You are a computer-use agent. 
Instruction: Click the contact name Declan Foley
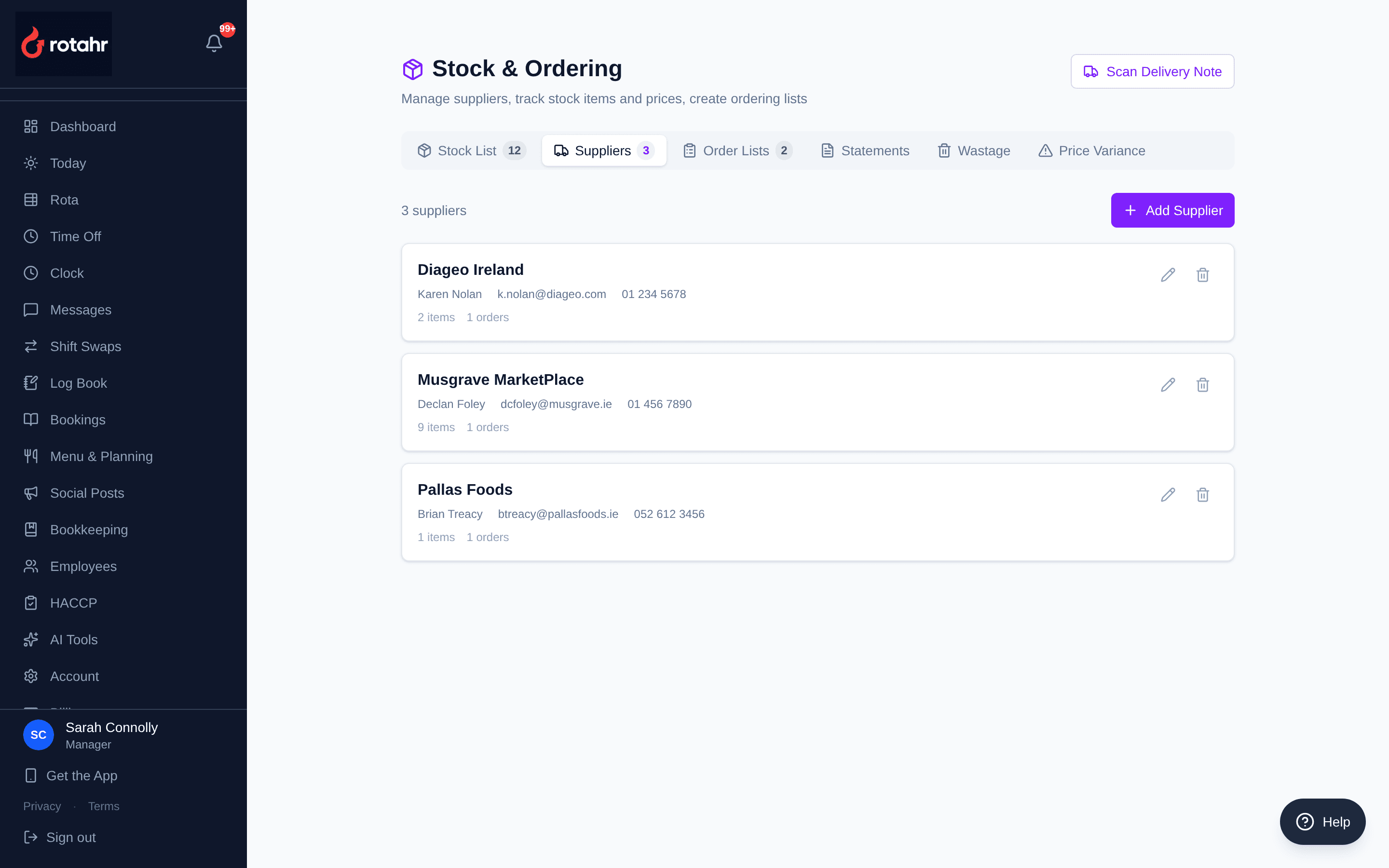451,404
